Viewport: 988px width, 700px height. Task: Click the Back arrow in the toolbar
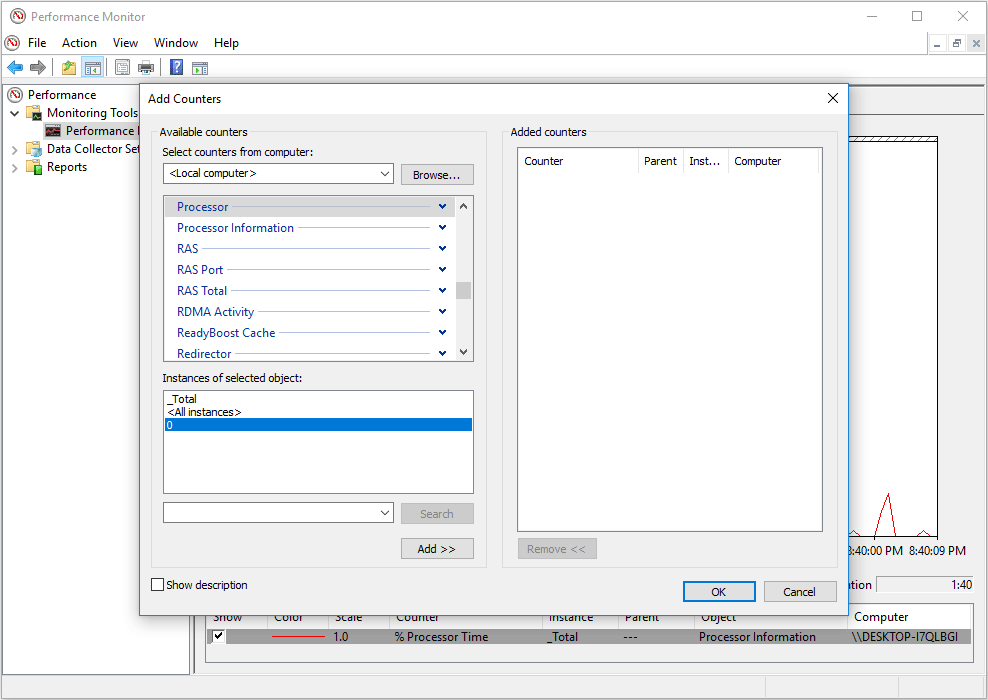click(x=15, y=67)
